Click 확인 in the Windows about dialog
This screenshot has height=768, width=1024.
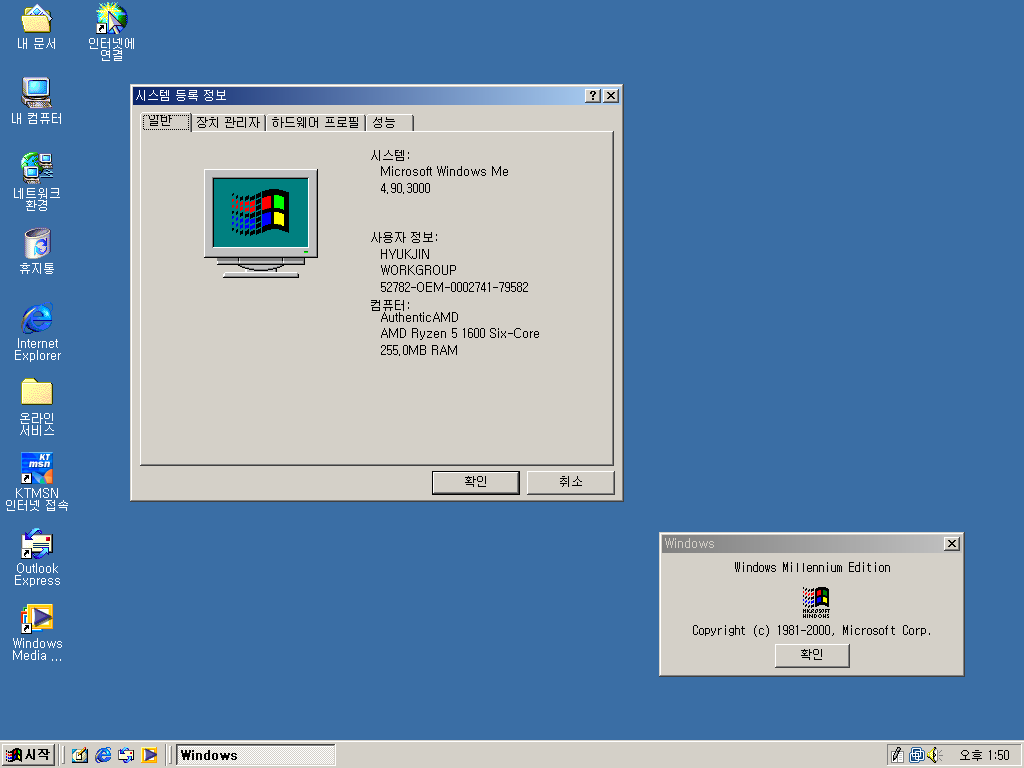tap(812, 655)
